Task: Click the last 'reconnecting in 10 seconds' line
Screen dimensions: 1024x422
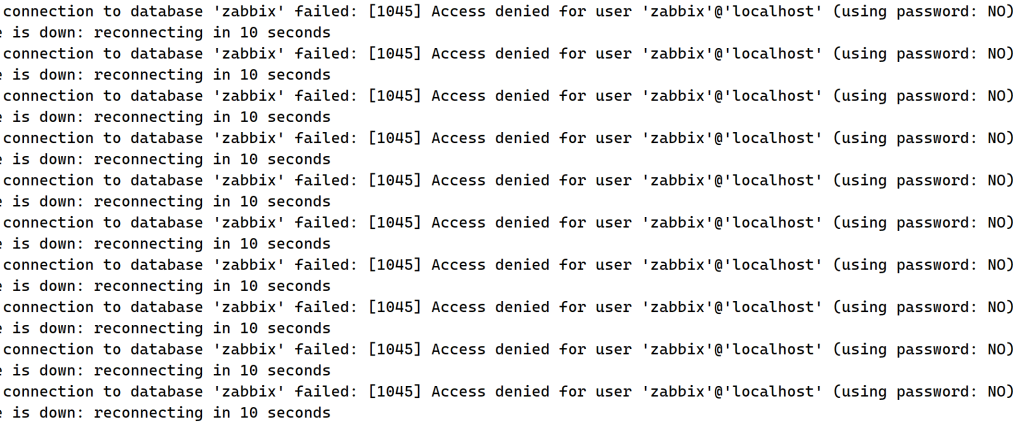Action: [x=165, y=413]
